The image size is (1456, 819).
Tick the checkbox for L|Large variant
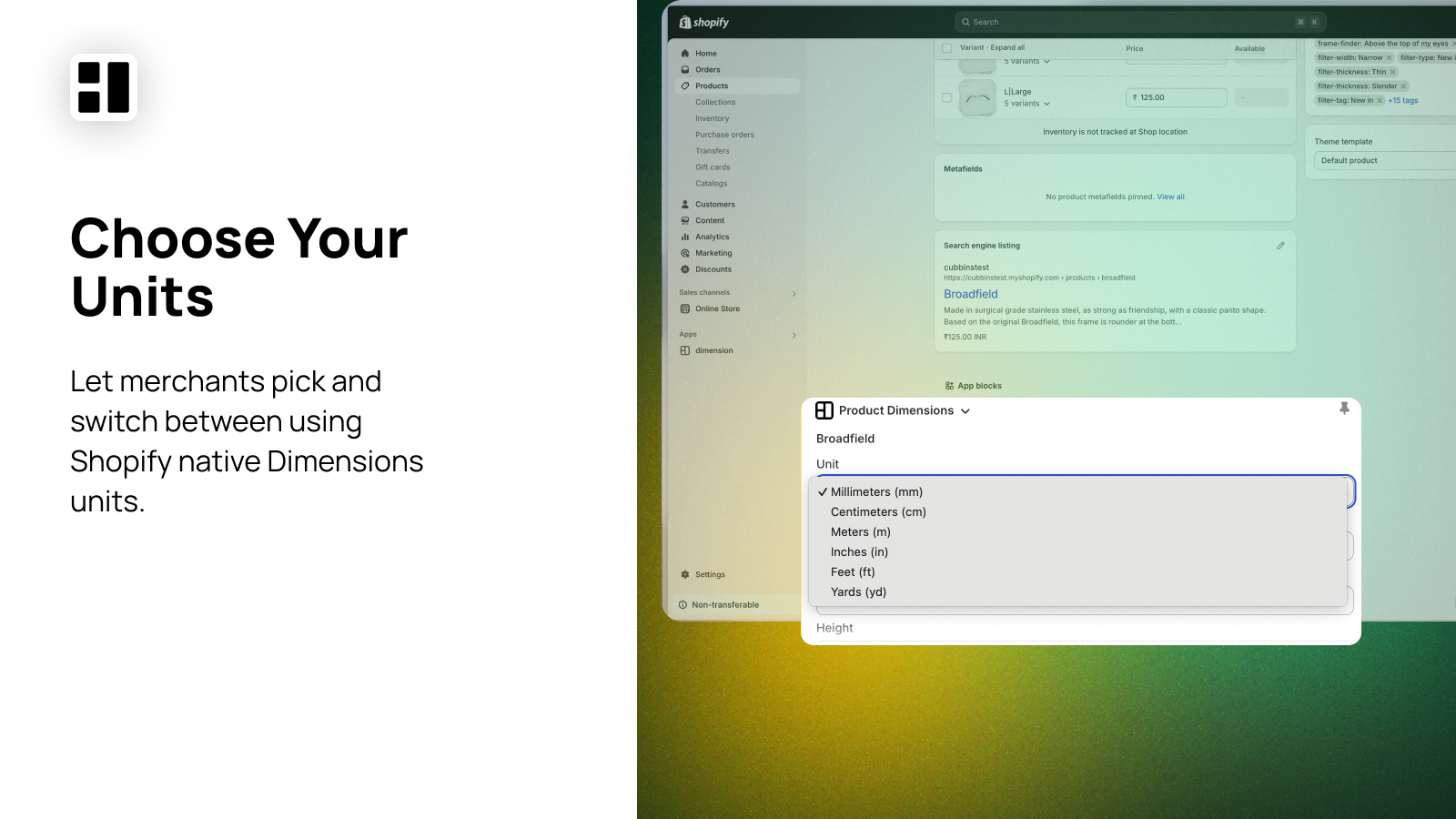[946, 97]
